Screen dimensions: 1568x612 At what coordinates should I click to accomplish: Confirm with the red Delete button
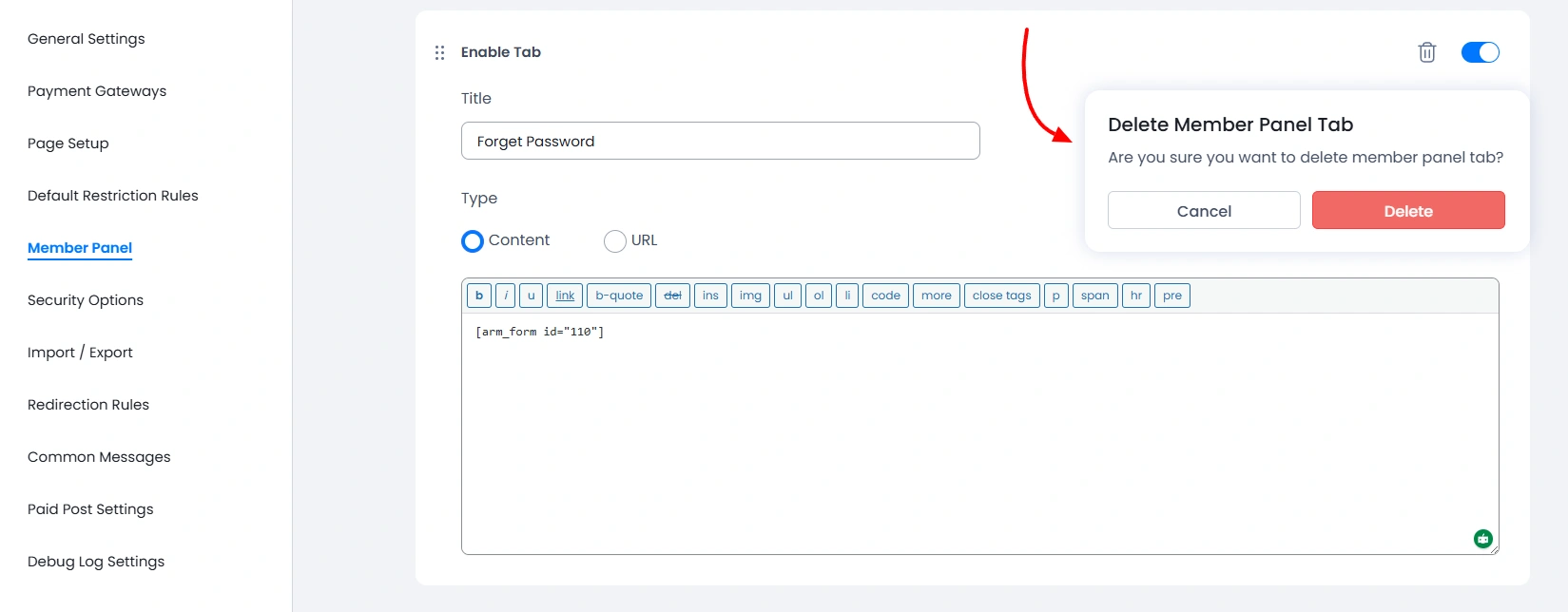point(1408,210)
